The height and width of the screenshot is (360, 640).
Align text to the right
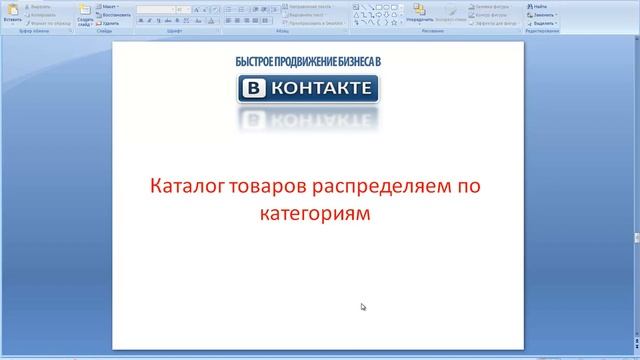coord(246,20)
